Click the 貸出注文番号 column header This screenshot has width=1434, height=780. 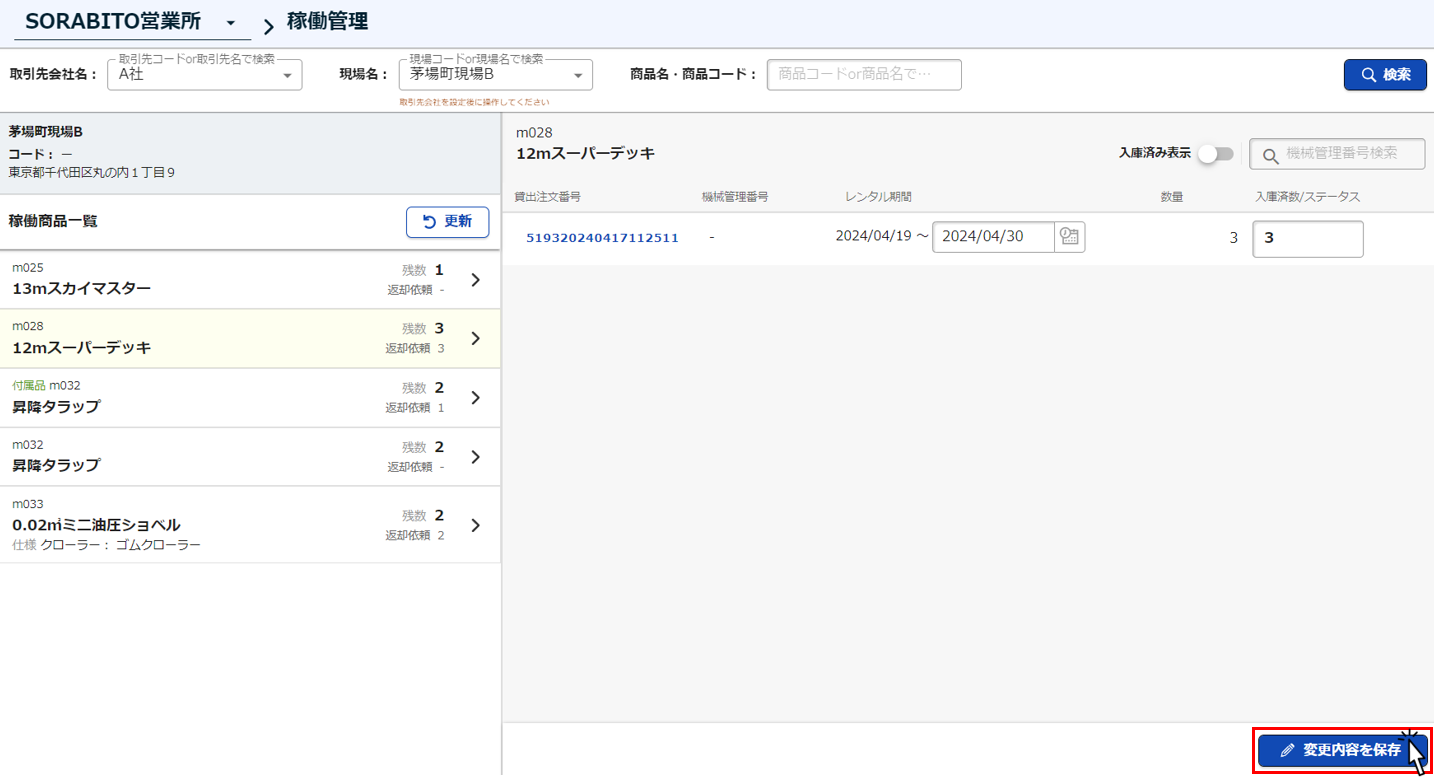[x=547, y=197]
